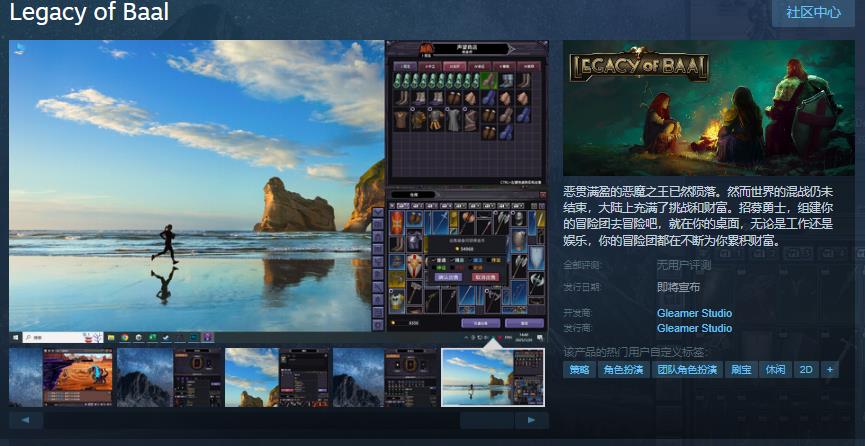
Task: Select the first thumbnail with orange desert battle
Action: [x=61, y=377]
